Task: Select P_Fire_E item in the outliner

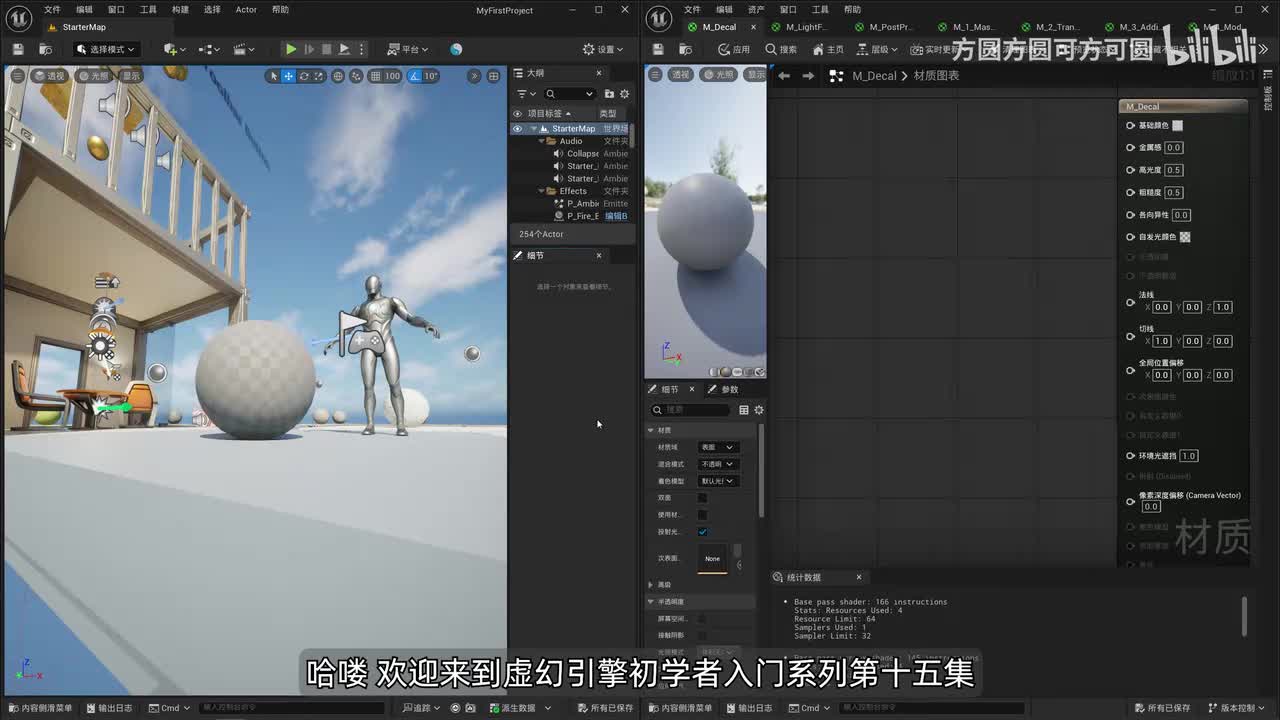Action: pos(583,216)
